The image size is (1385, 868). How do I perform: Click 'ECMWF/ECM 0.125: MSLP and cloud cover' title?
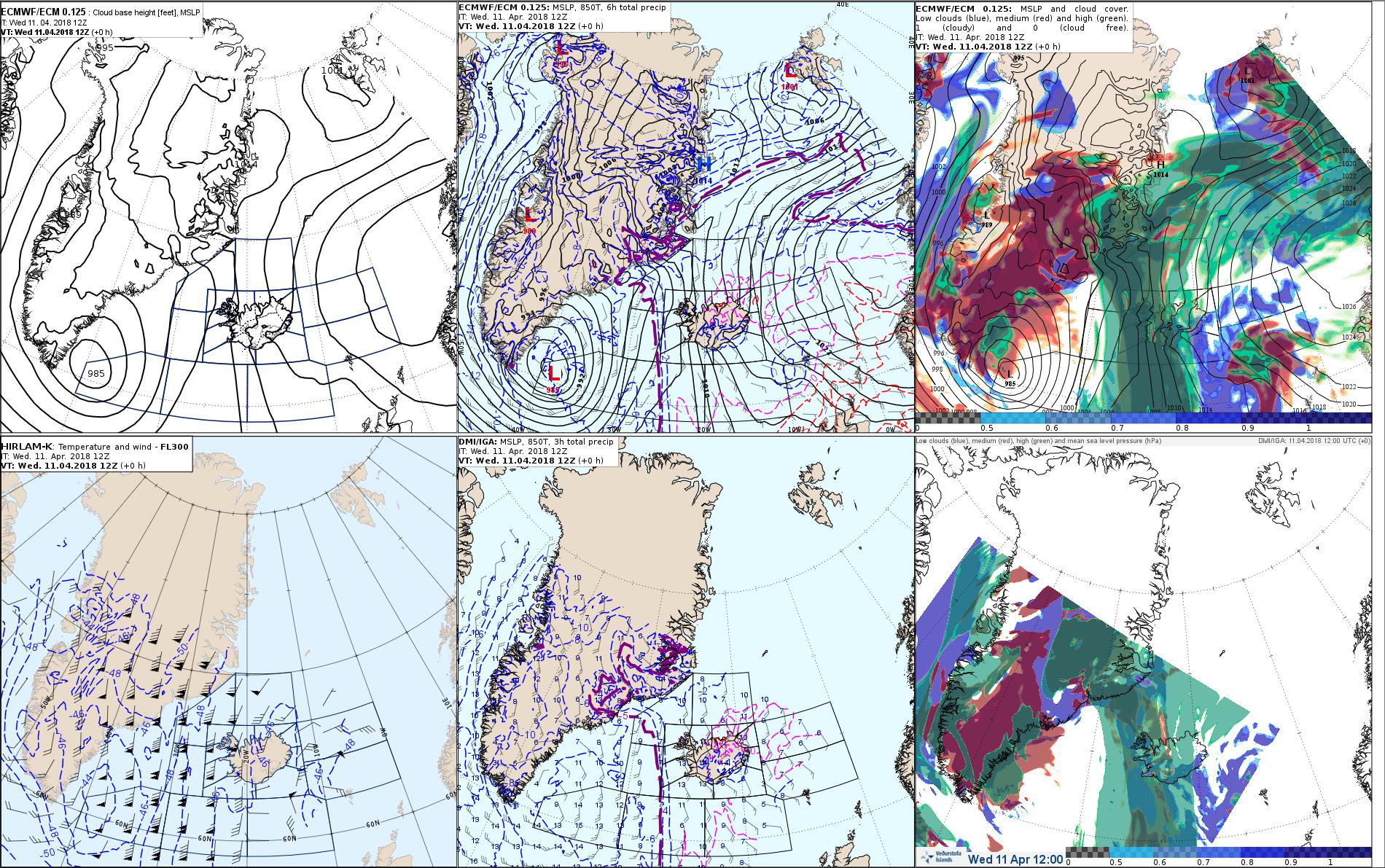pyautogui.click(x=1022, y=7)
